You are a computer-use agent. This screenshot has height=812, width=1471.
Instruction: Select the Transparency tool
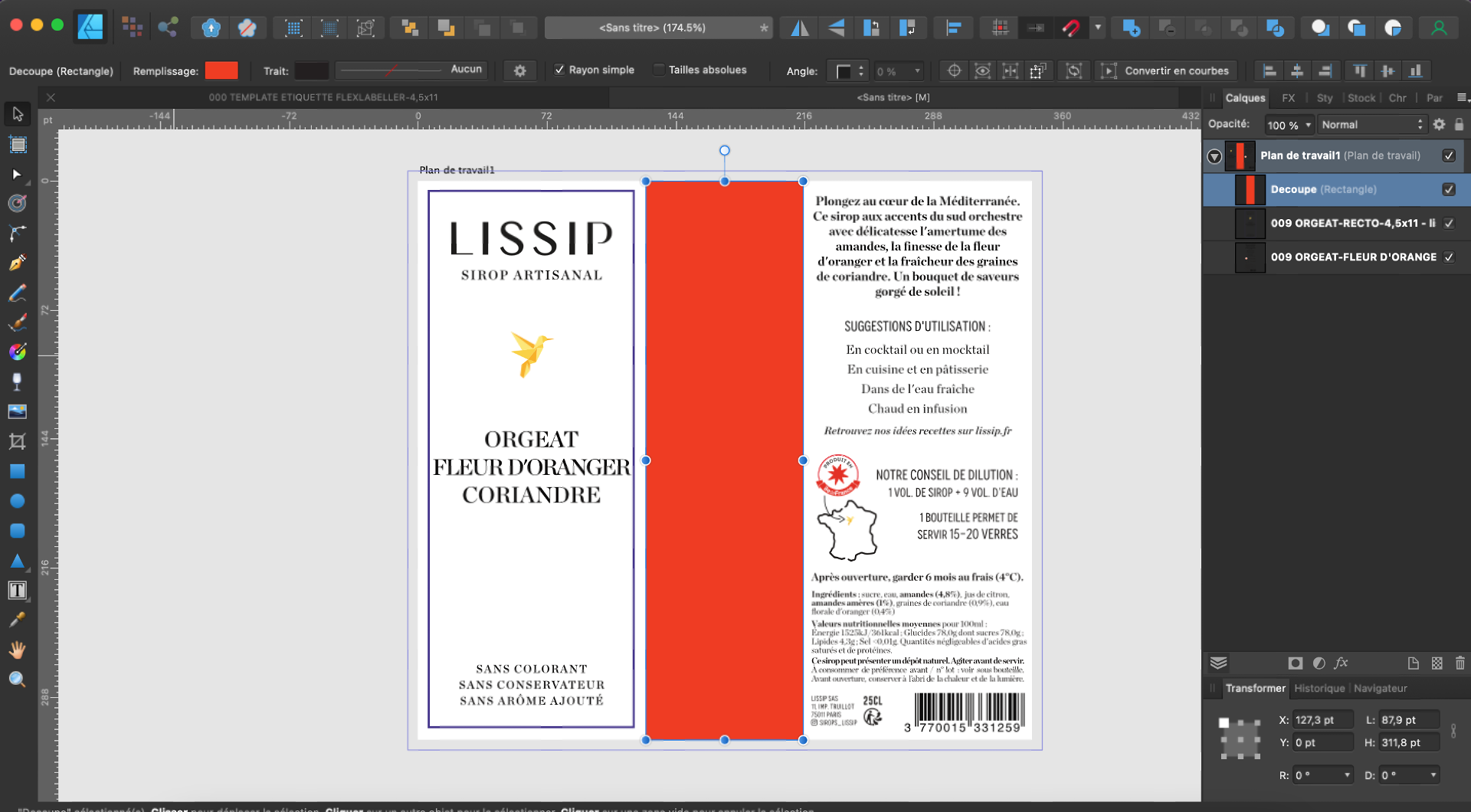[x=18, y=381]
